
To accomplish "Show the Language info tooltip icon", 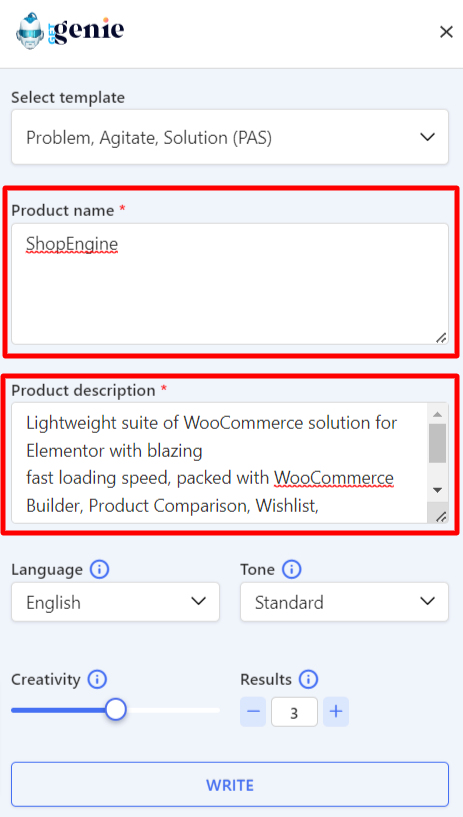I will click(x=99, y=570).
